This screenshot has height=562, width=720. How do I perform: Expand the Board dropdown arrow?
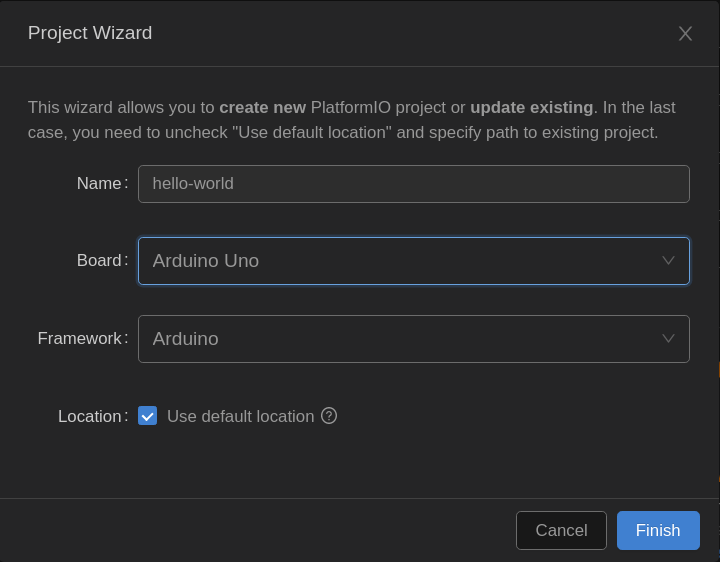point(668,260)
